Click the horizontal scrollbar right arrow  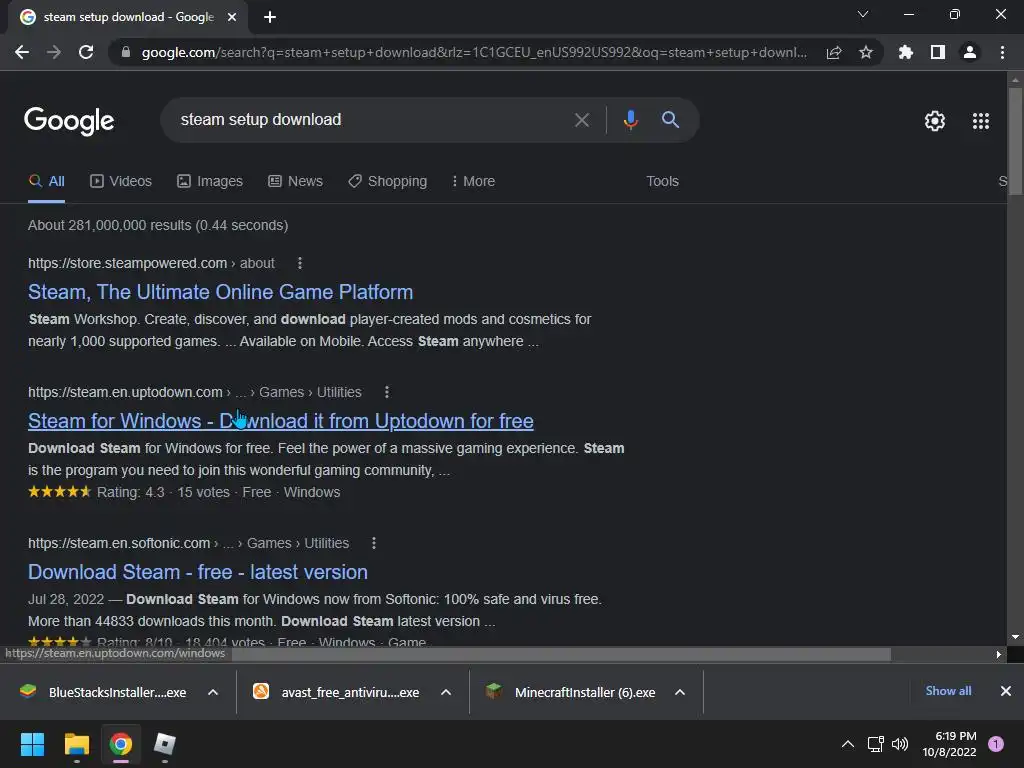[x=999, y=654]
